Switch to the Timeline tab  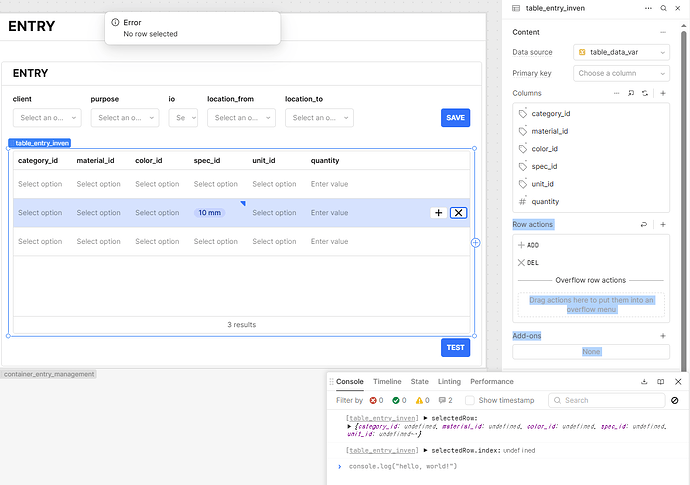coord(387,382)
